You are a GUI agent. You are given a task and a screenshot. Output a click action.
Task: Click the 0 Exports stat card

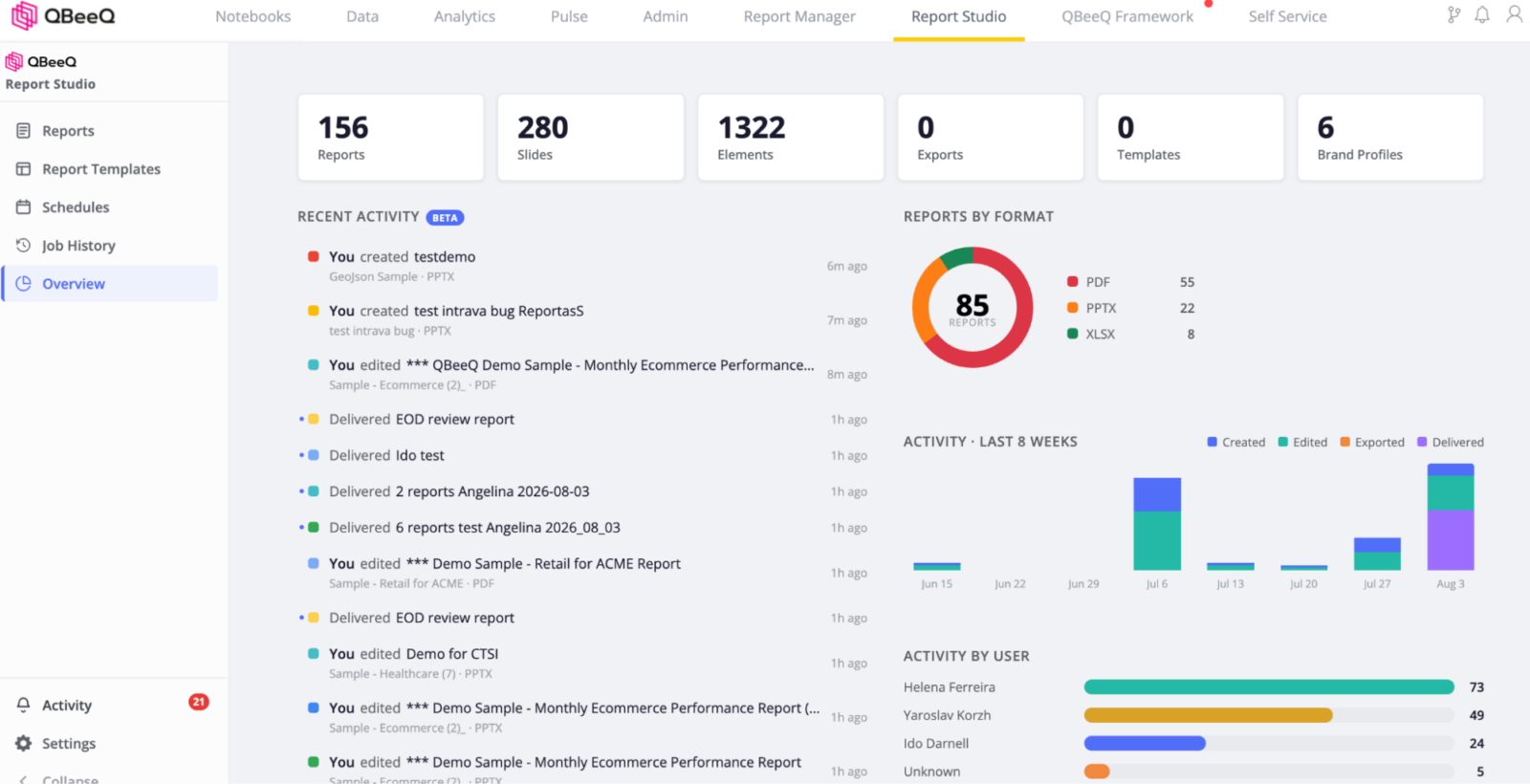(991, 137)
